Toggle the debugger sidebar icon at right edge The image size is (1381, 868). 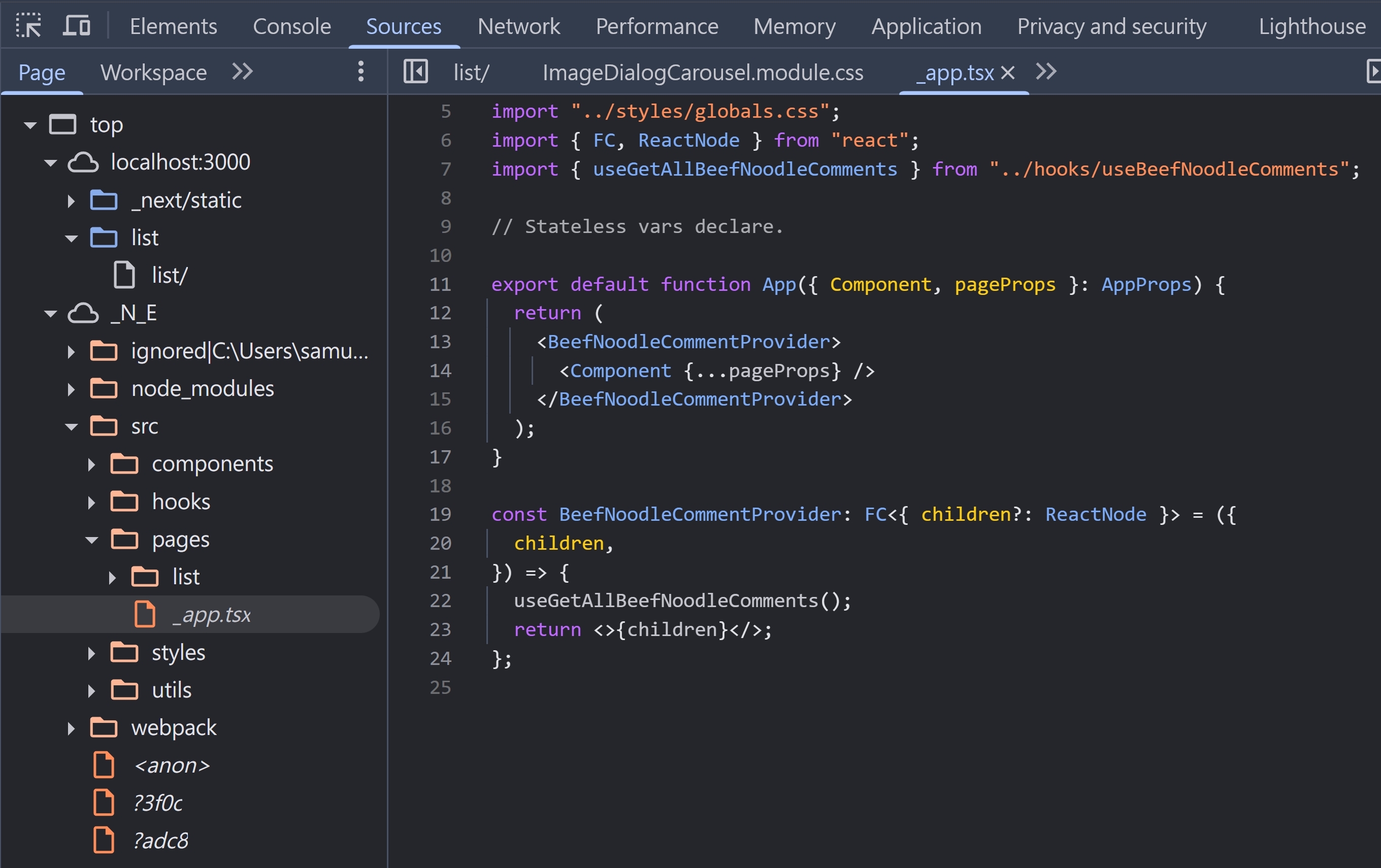pyautogui.click(x=1373, y=72)
